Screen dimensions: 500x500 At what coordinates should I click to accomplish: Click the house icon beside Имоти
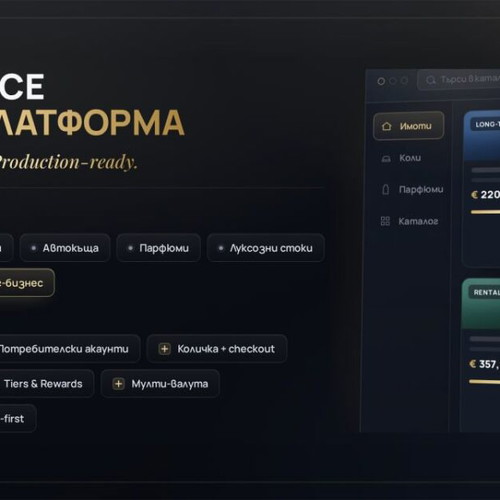pyautogui.click(x=387, y=126)
